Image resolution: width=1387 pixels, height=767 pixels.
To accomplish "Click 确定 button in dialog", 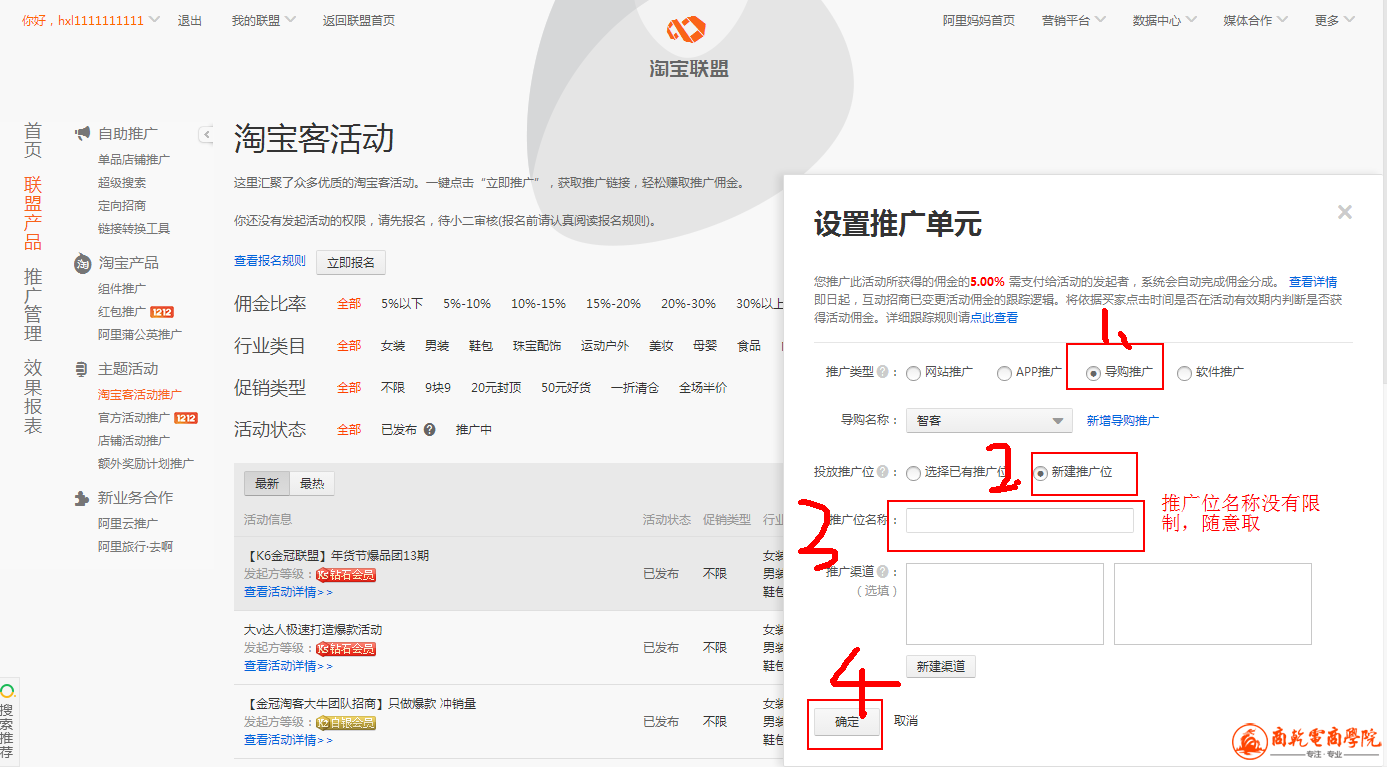I will (x=847, y=721).
